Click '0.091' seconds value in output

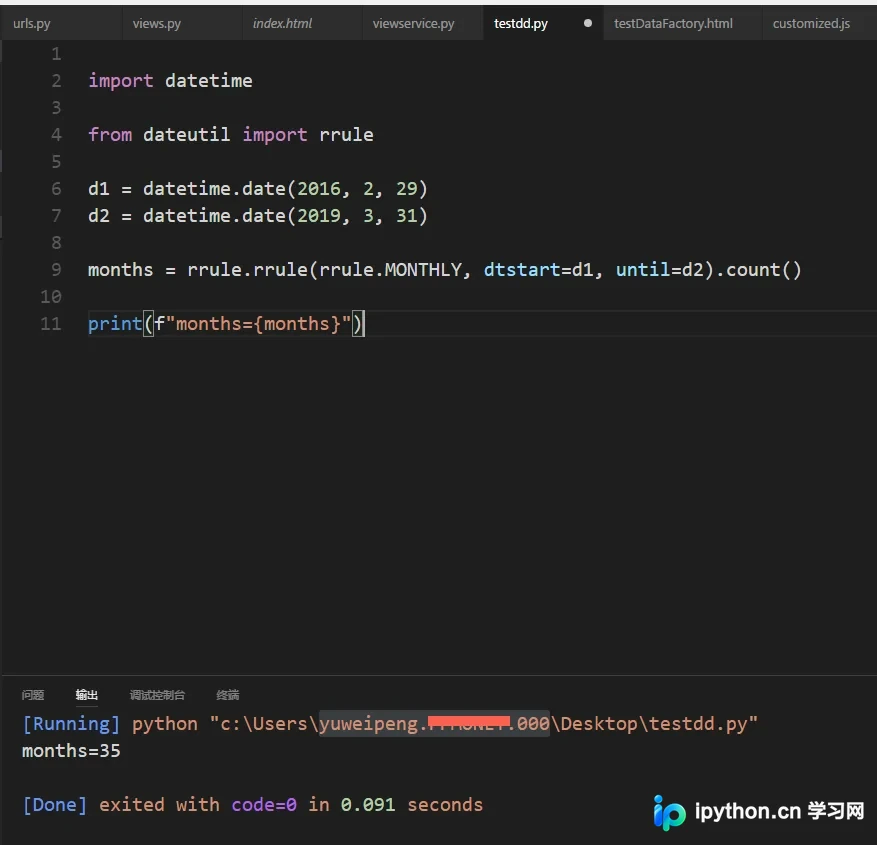[x=368, y=805]
